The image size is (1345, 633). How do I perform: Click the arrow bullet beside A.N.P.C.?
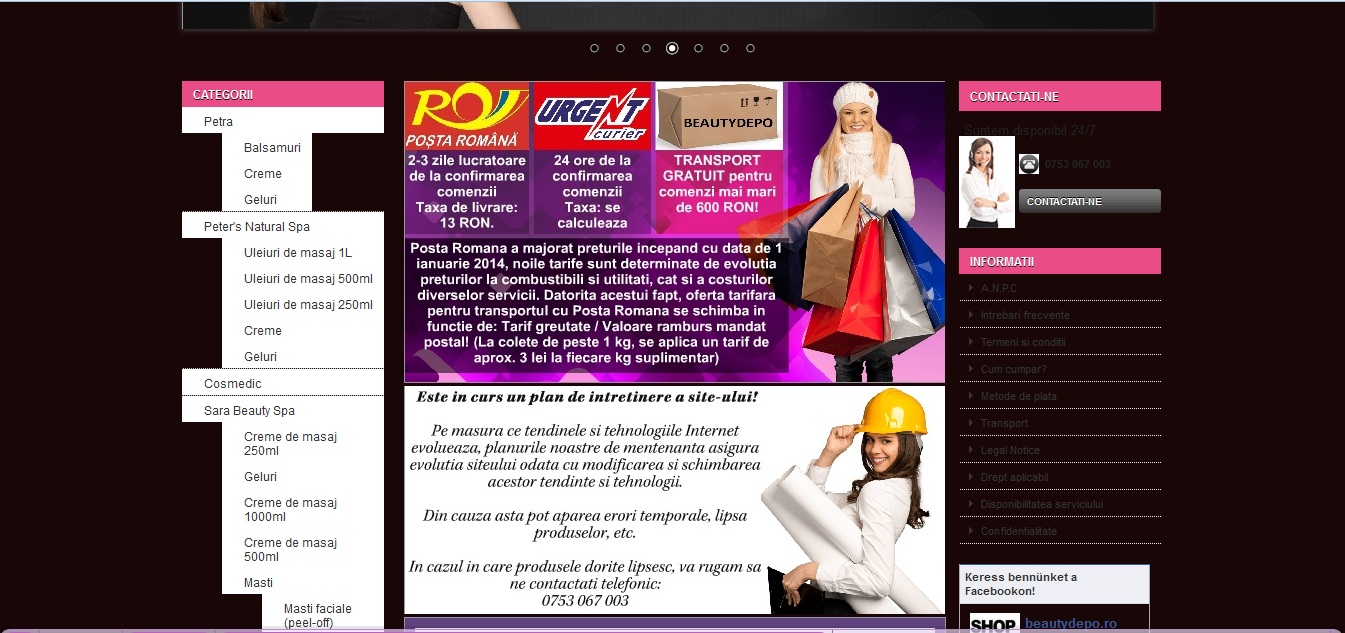click(x=970, y=288)
